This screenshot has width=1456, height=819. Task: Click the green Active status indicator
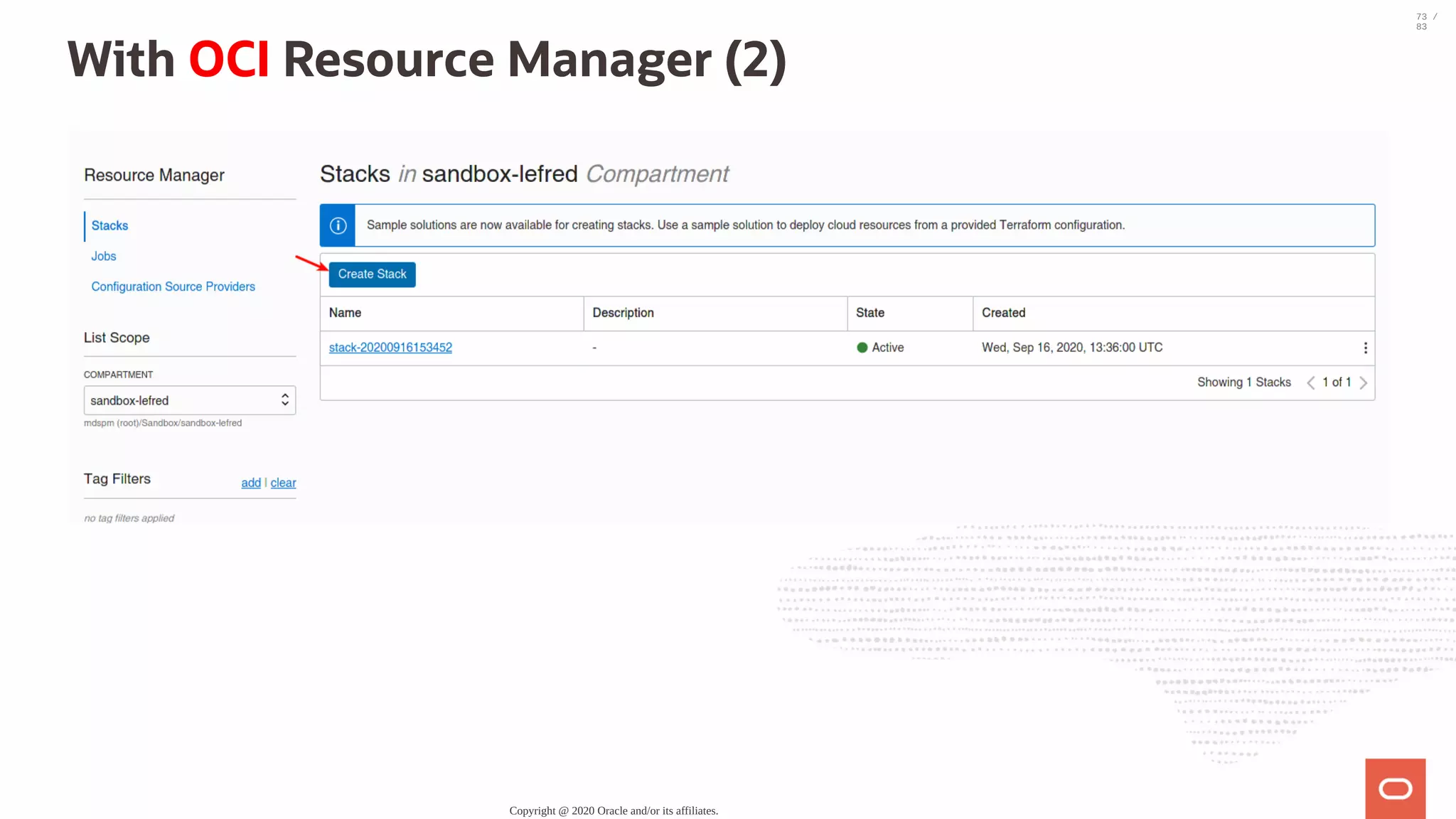[x=862, y=348]
